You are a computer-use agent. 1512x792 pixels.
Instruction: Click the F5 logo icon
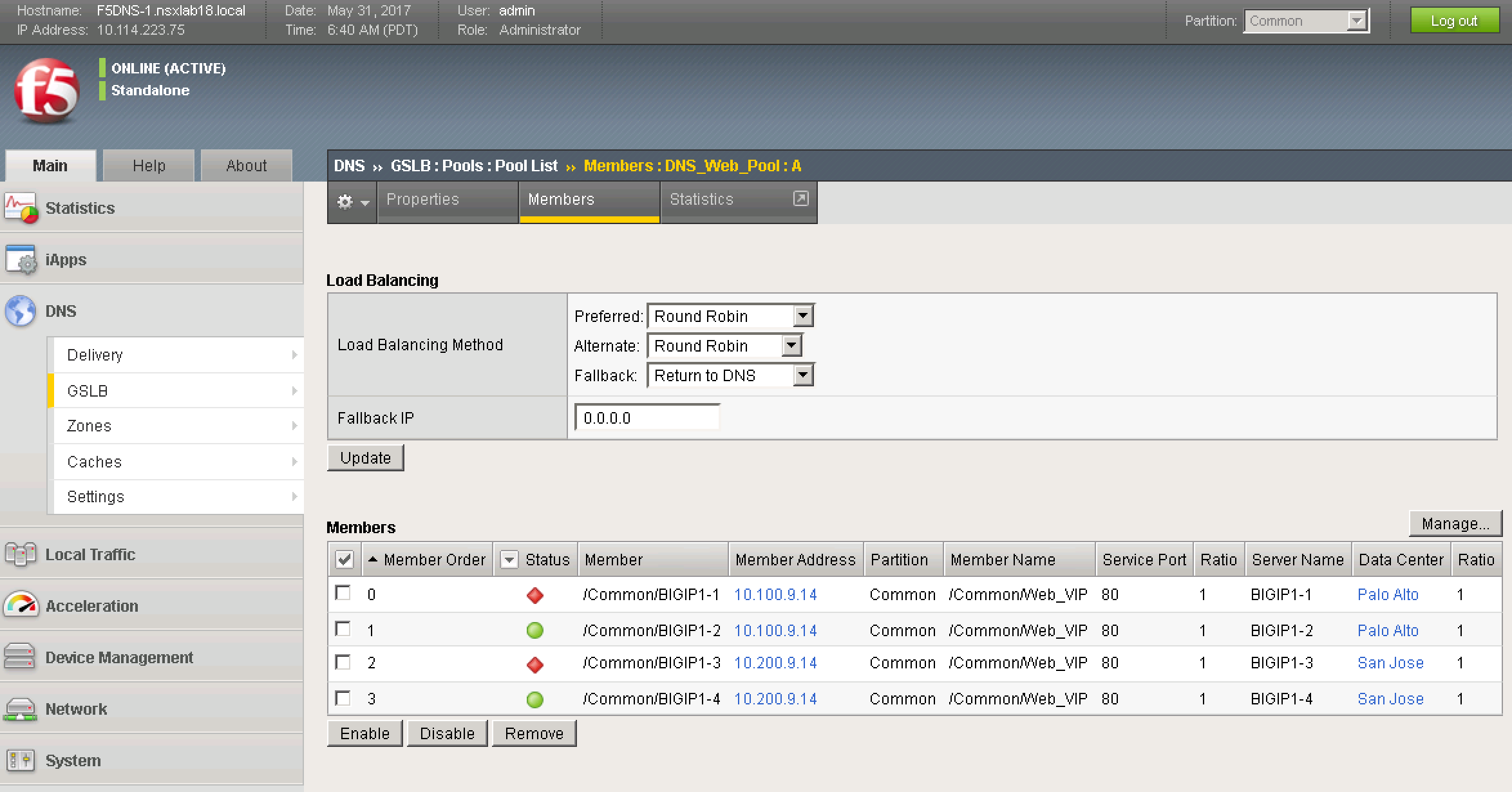click(46, 91)
